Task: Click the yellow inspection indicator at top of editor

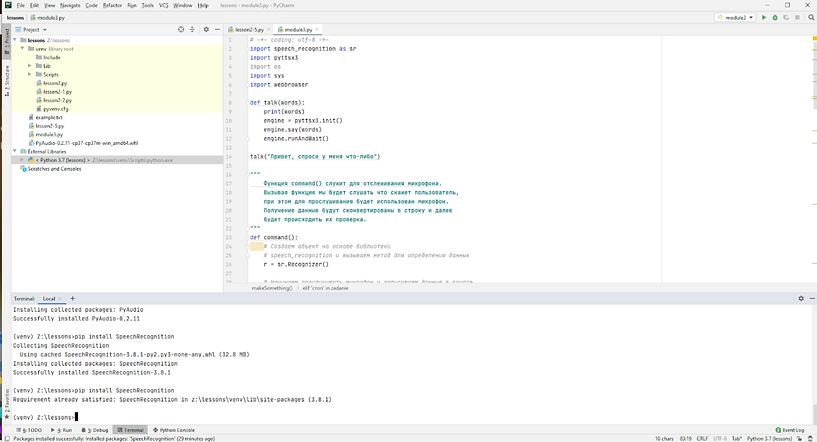Action: 814,39
